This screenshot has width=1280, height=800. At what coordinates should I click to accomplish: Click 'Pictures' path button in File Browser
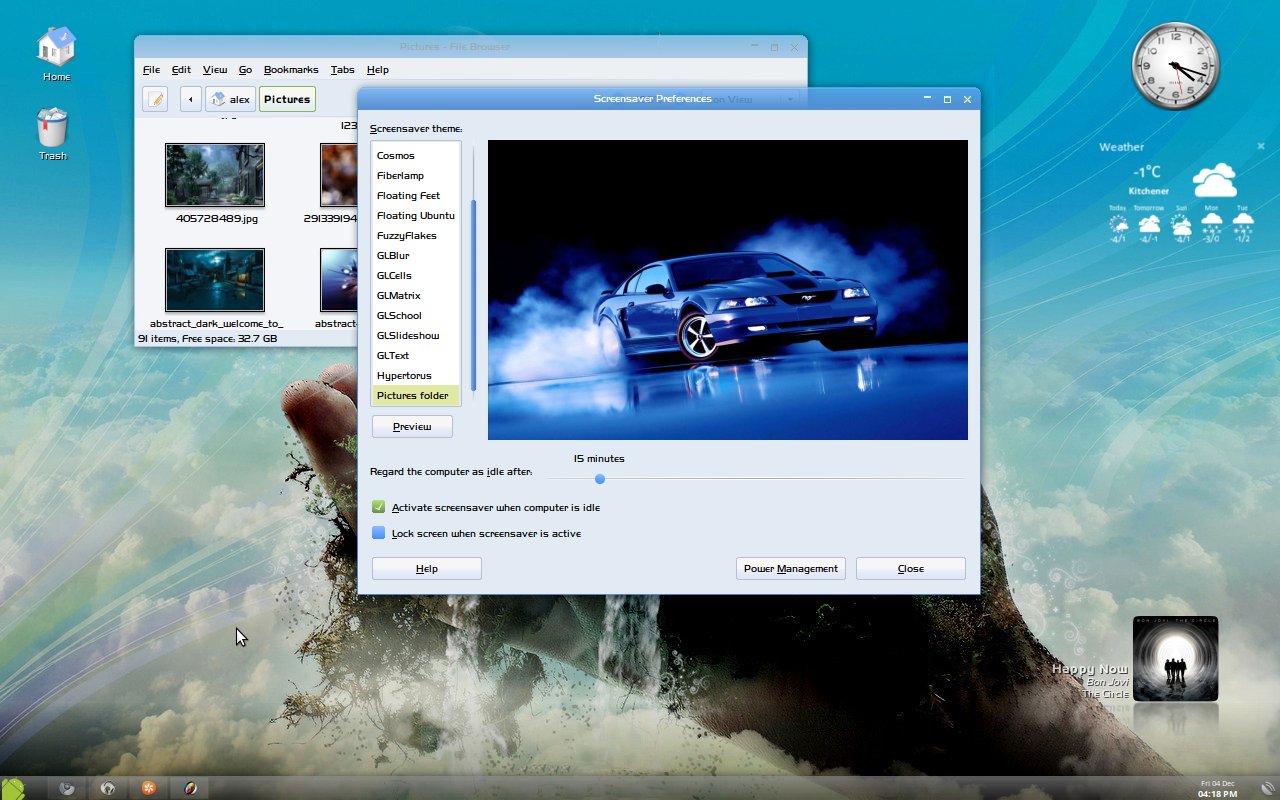[x=287, y=99]
